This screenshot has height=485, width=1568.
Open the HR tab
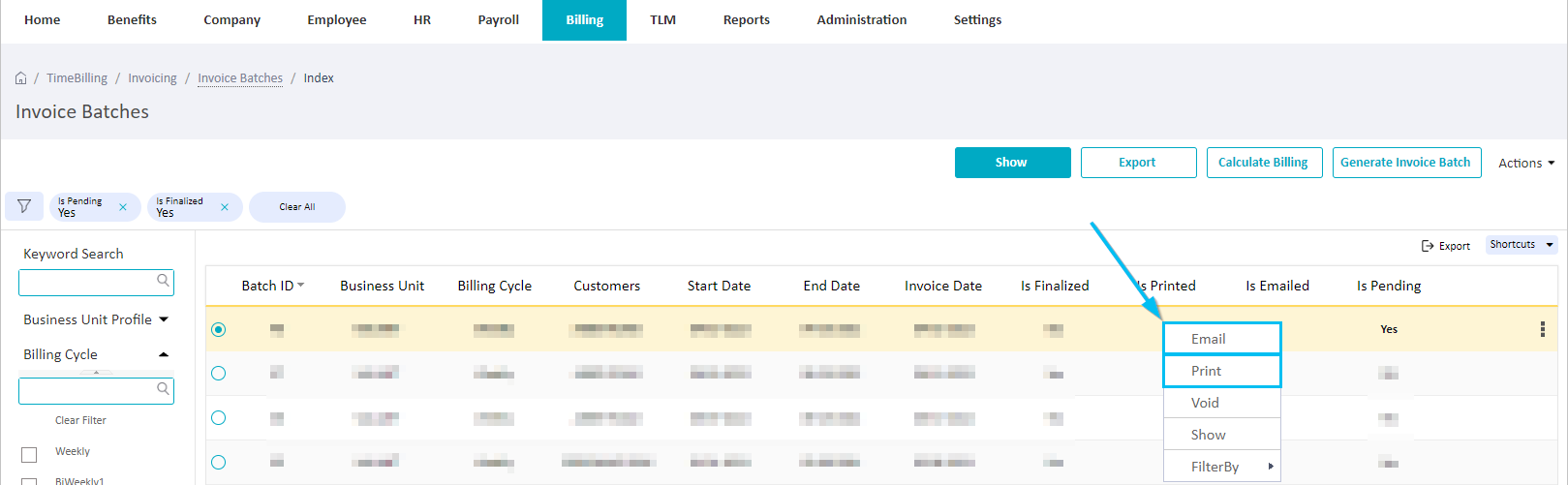pyautogui.click(x=422, y=20)
